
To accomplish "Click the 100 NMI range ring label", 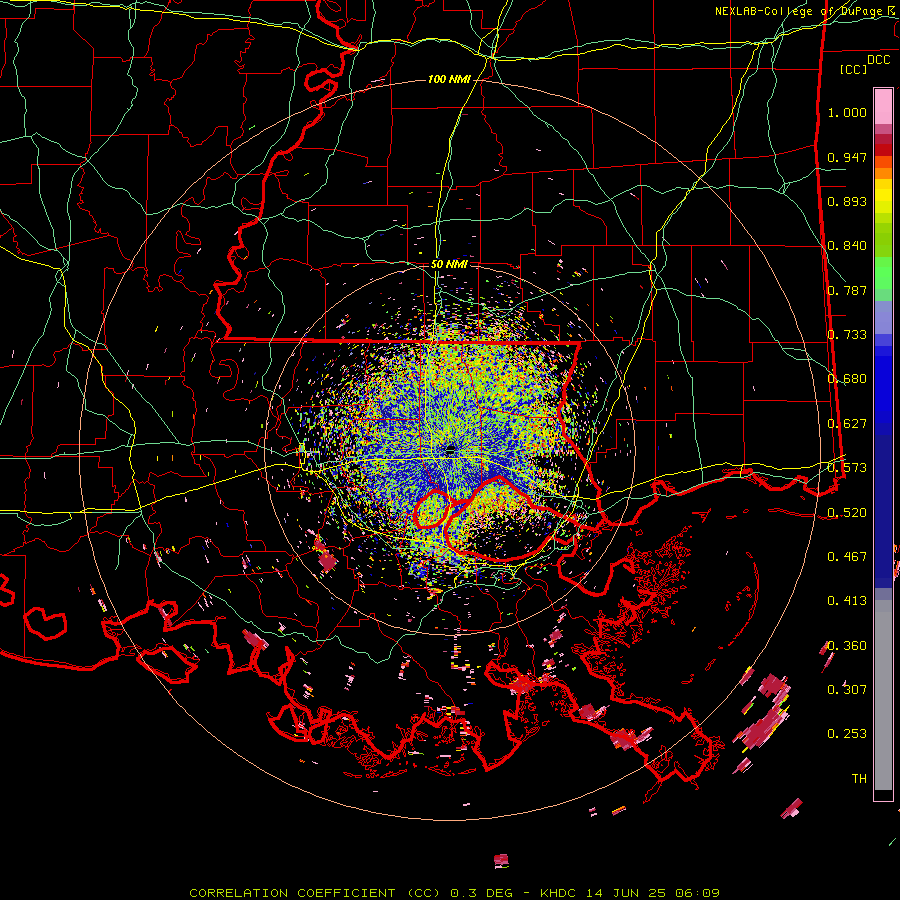I will click(449, 79).
